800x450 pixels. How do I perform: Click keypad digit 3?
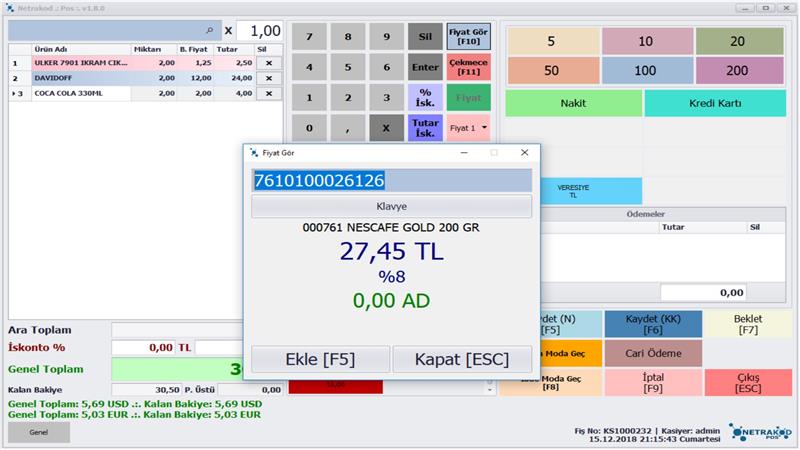[386, 97]
